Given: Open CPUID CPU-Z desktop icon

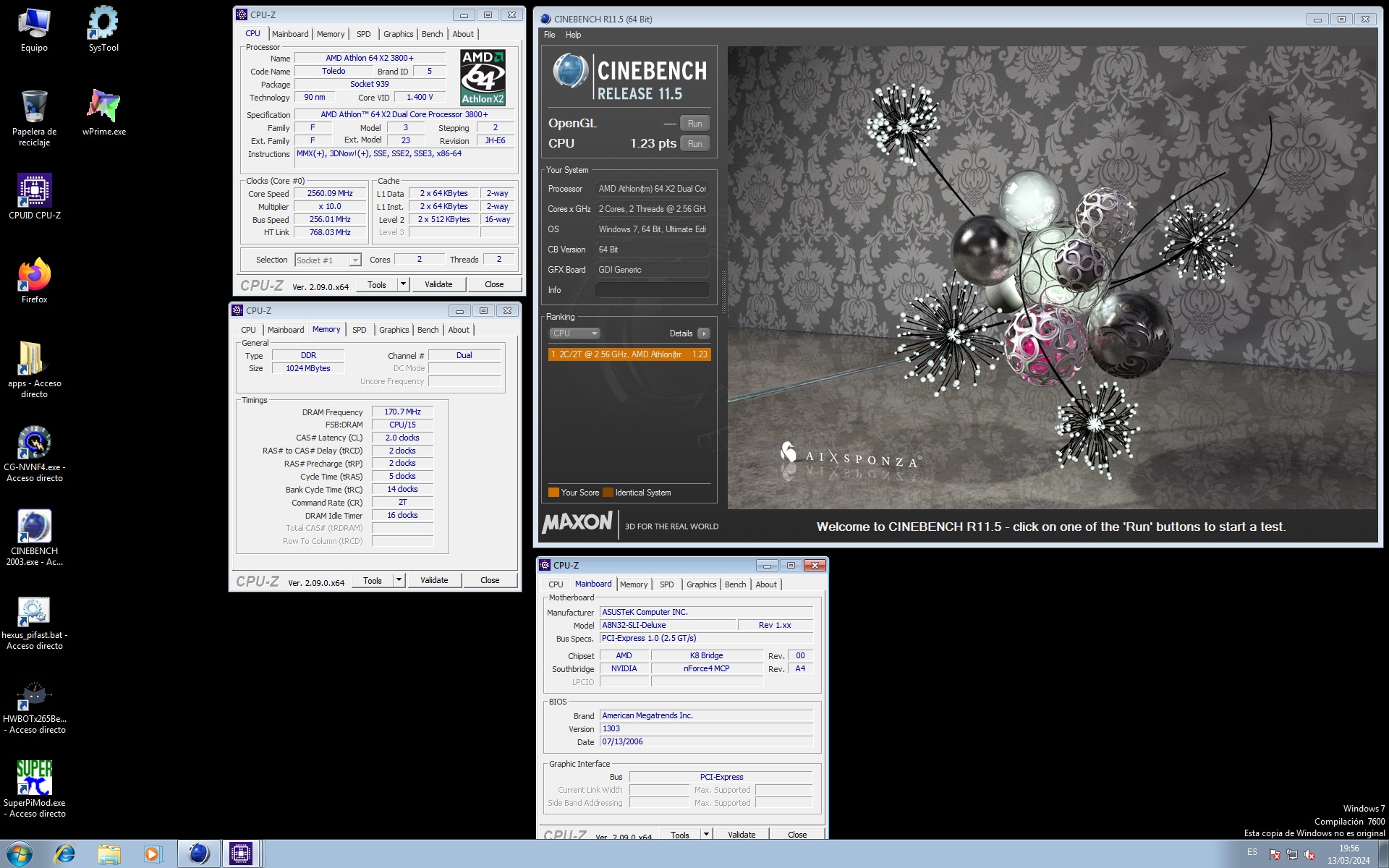Looking at the screenshot, I should point(34,197).
